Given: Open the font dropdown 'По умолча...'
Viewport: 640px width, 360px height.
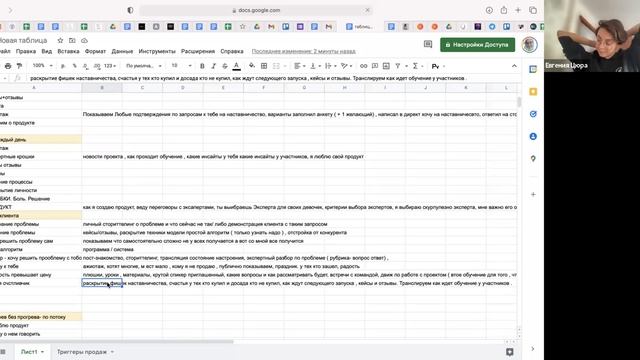Looking at the screenshot, I should [143, 66].
